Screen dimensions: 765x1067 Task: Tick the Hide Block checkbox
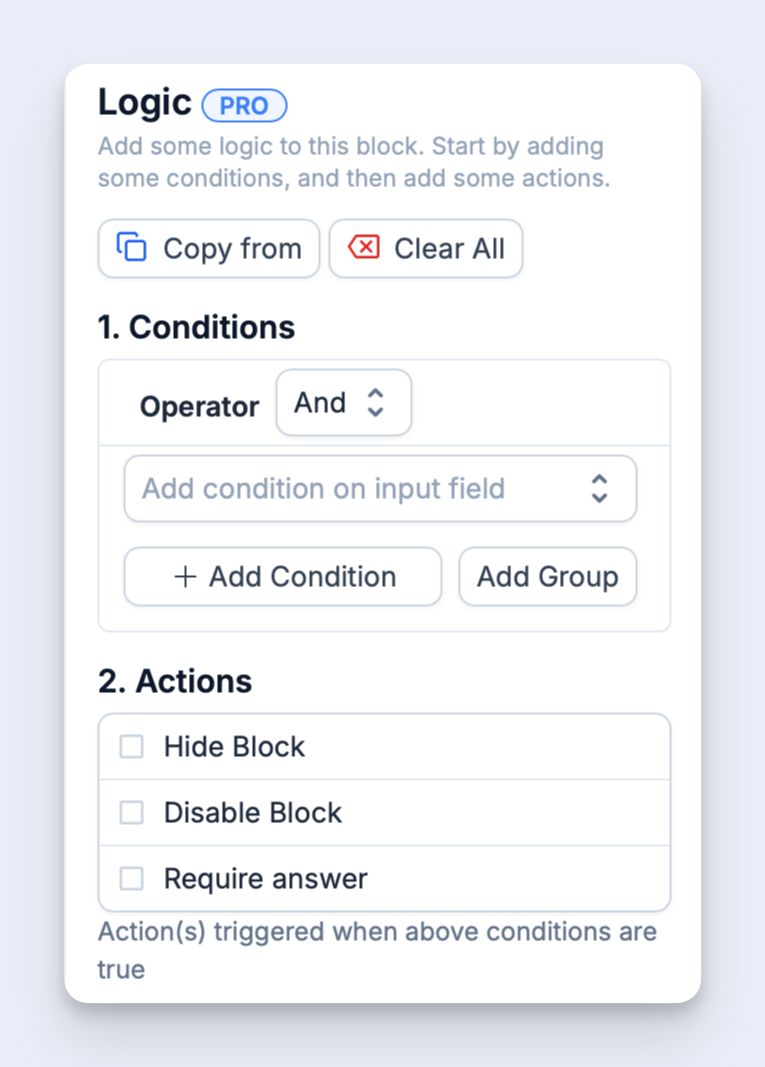[x=132, y=747]
